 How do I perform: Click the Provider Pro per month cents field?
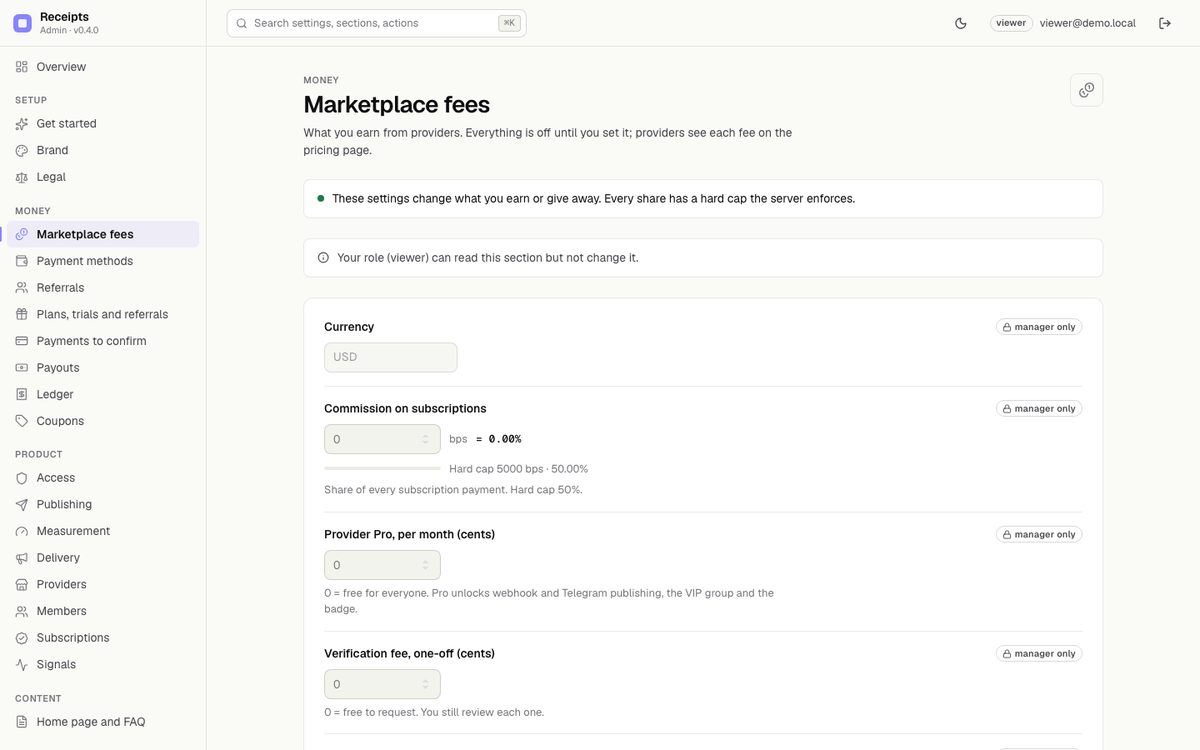pos(382,565)
